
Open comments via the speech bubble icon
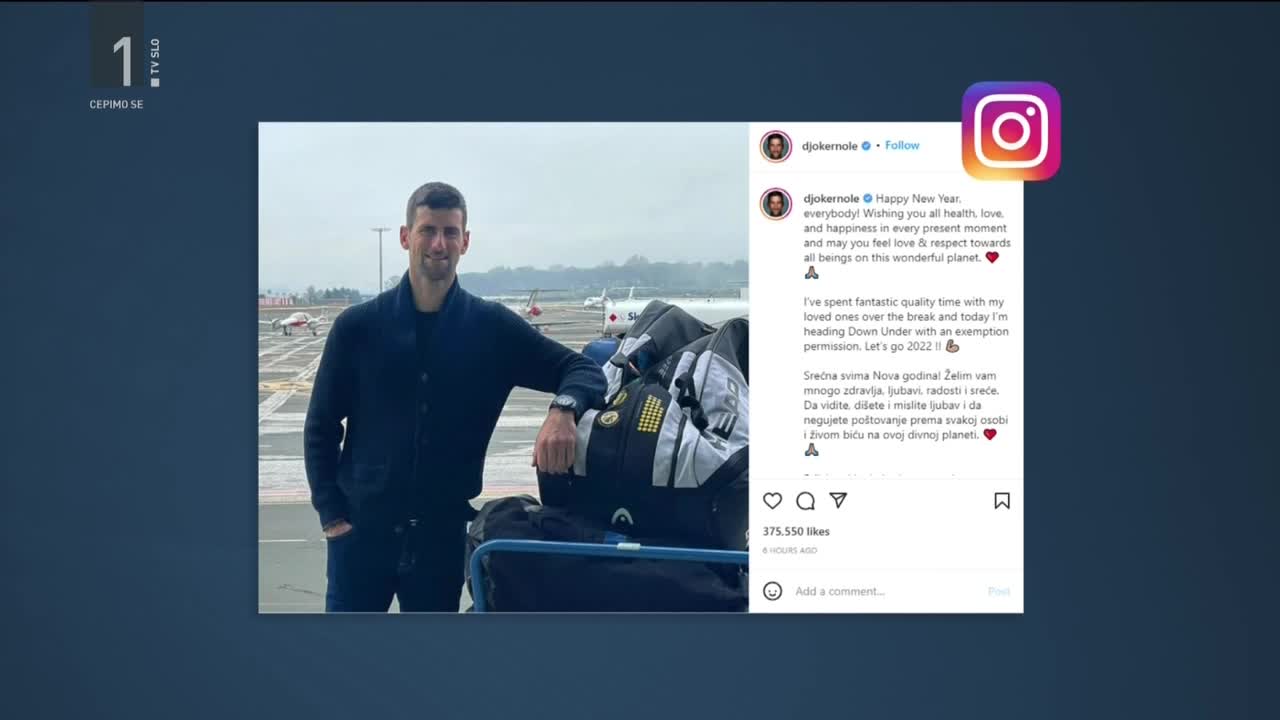point(805,501)
